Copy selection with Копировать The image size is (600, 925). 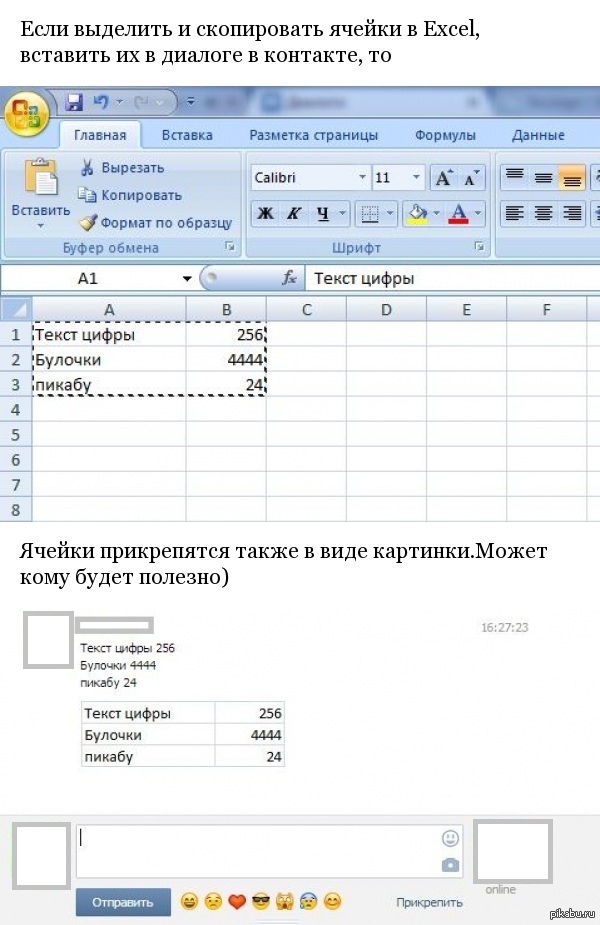tap(130, 195)
